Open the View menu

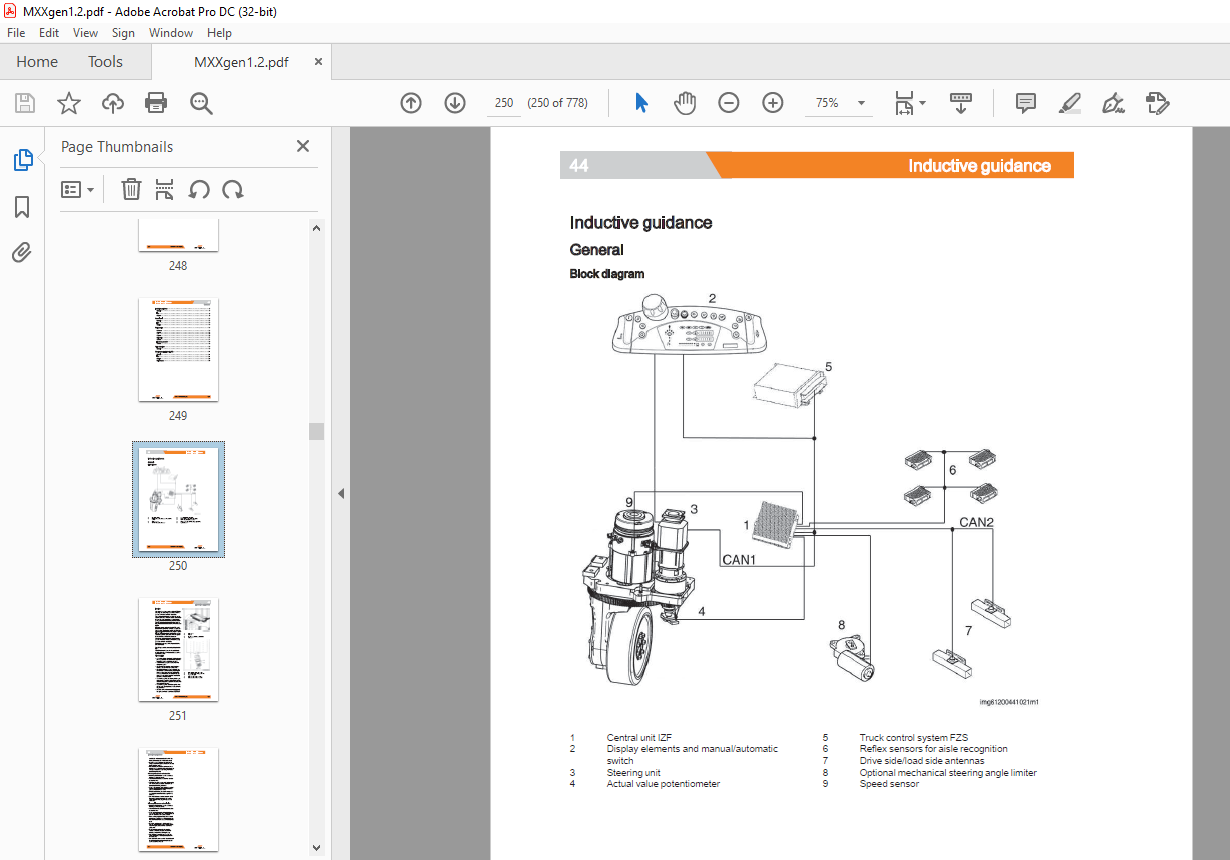85,33
